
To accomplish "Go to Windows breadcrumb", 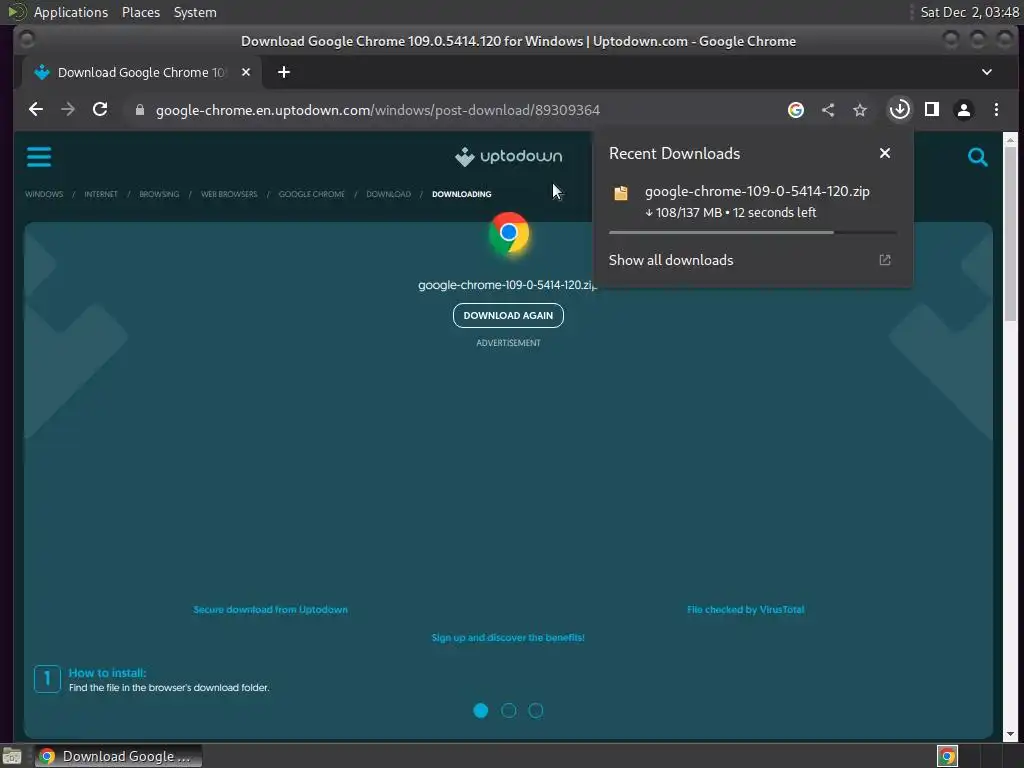I will [x=44, y=194].
